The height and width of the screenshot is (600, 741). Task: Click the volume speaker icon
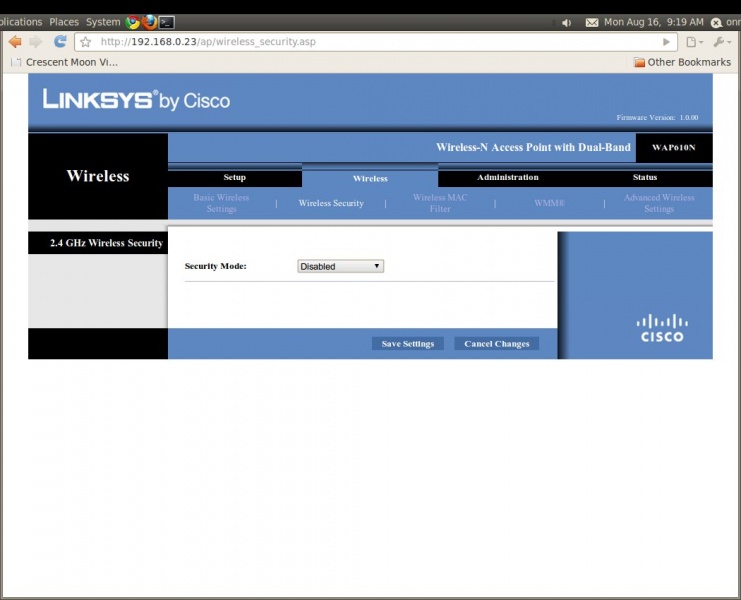tap(567, 23)
